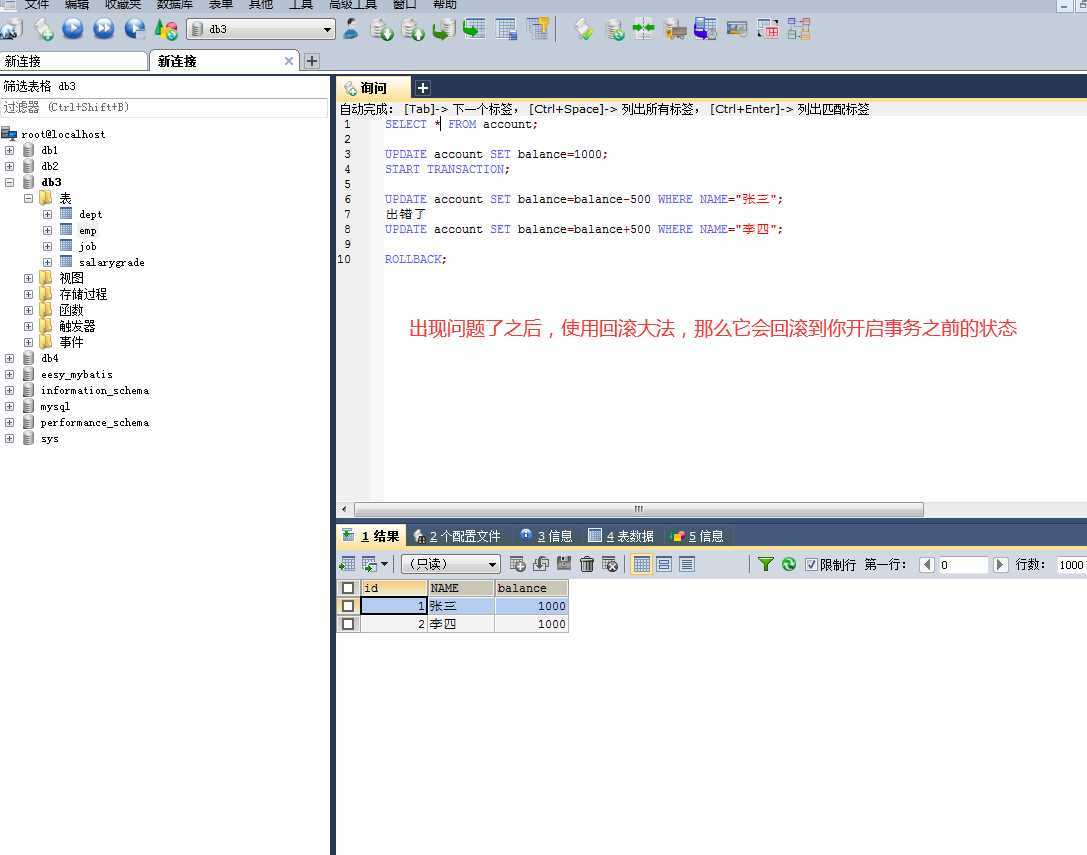
Task: Open the 只读 read-only mode dropdown
Action: point(451,564)
